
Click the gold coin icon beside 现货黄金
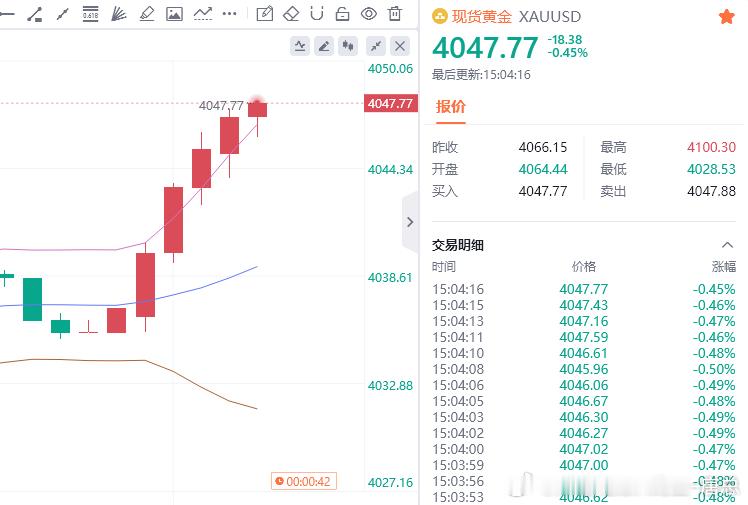tap(439, 17)
